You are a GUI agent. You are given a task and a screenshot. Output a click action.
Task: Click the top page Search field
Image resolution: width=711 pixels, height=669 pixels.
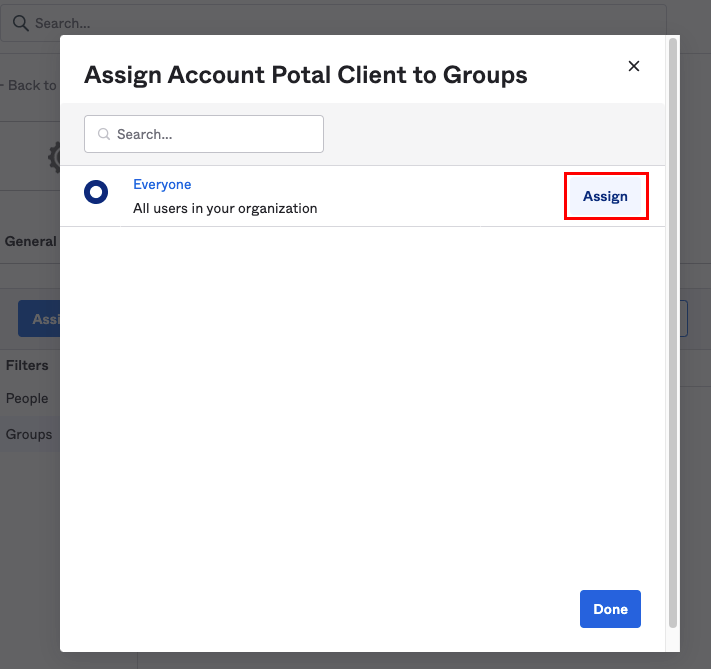tap(300, 22)
